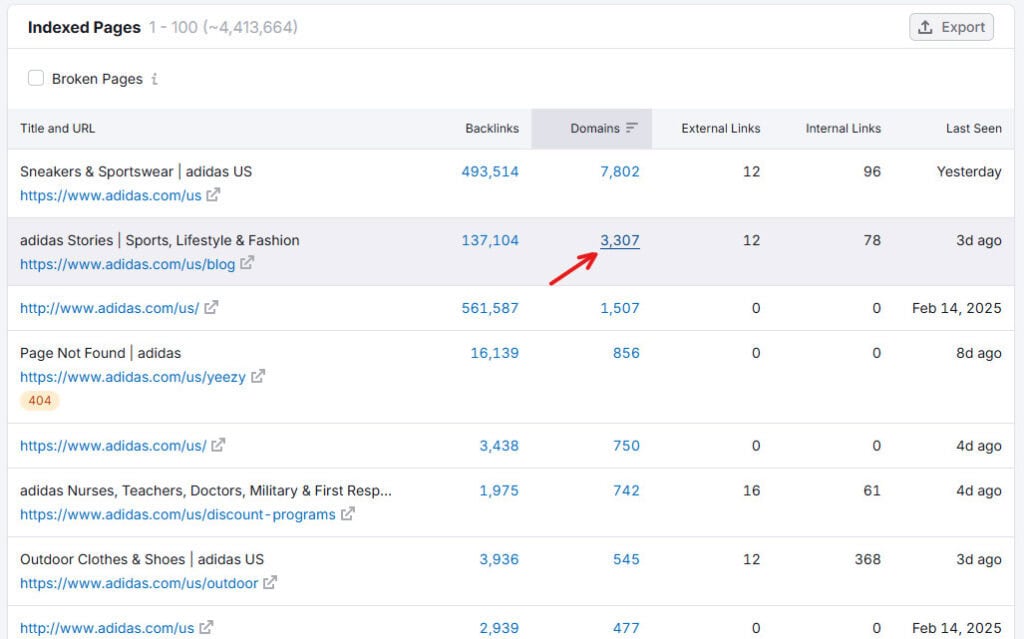
Task: Open the 493,514 backlinks link
Action: point(490,172)
